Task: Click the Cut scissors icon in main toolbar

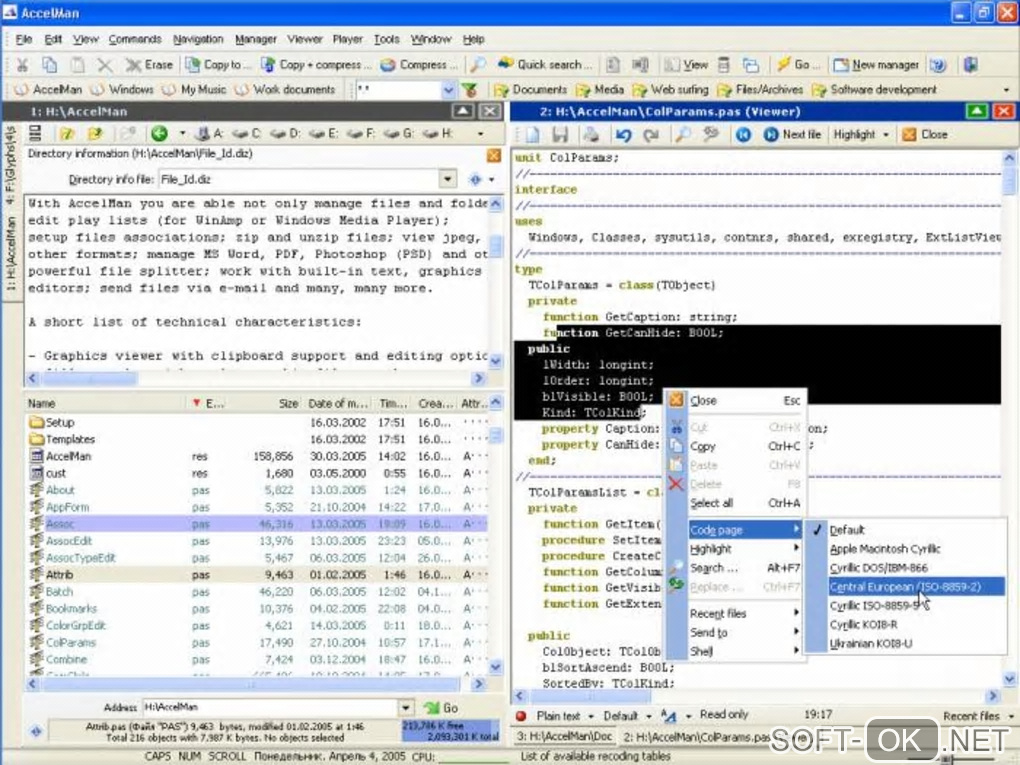Action: coord(22,64)
